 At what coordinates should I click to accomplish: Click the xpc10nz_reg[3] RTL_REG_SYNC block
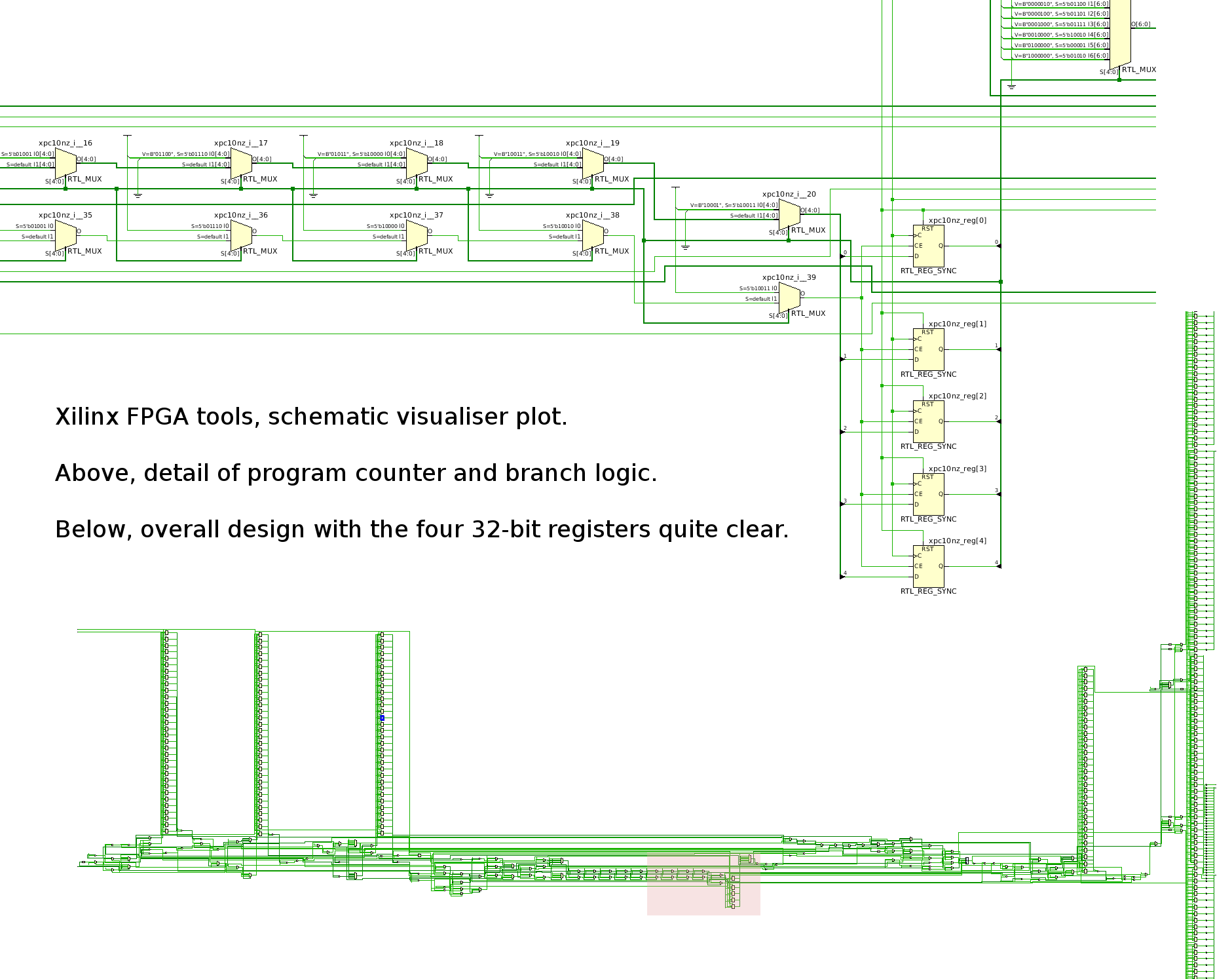[928, 494]
